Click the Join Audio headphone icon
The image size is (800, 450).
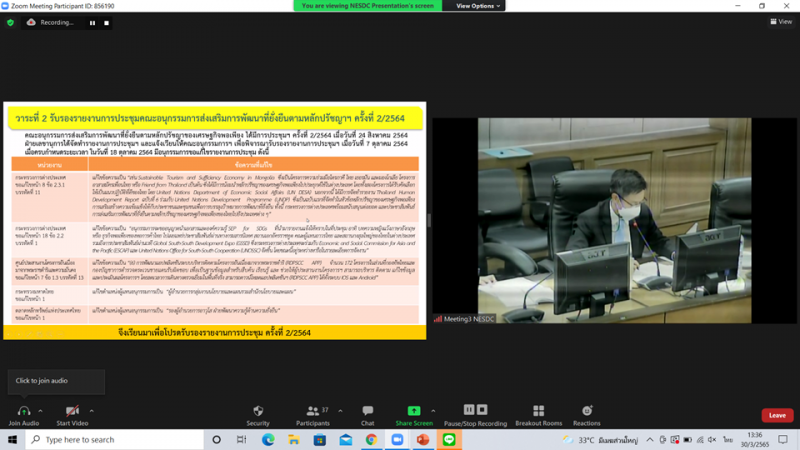pyautogui.click(x=23, y=411)
